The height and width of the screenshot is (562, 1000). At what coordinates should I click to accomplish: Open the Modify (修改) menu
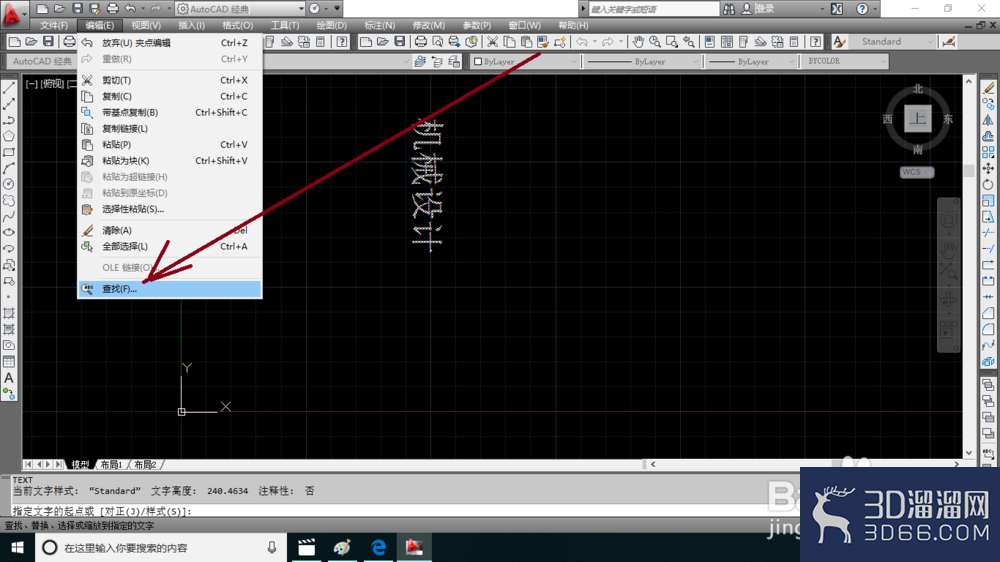(x=429, y=26)
